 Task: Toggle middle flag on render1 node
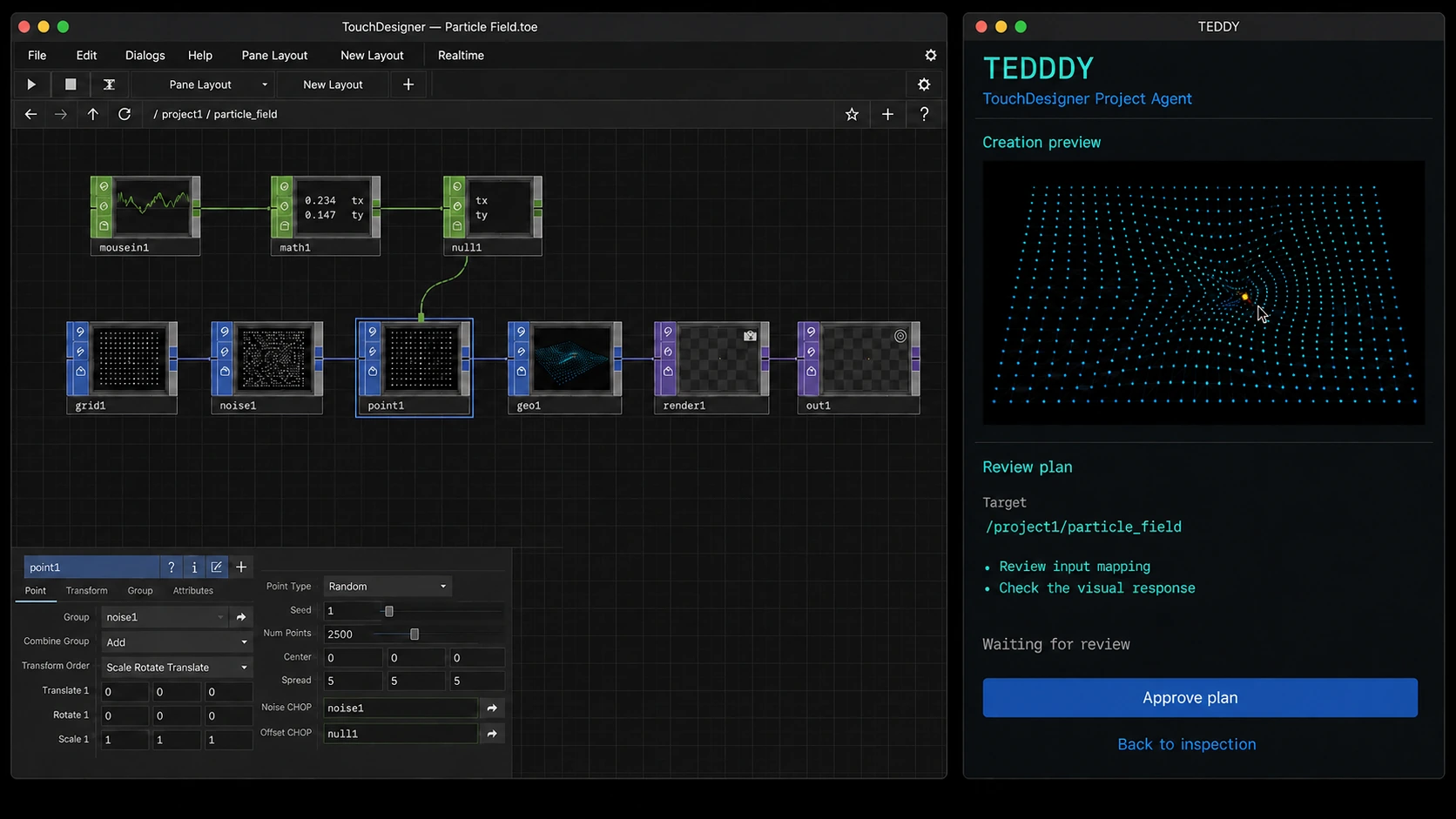[x=668, y=352]
